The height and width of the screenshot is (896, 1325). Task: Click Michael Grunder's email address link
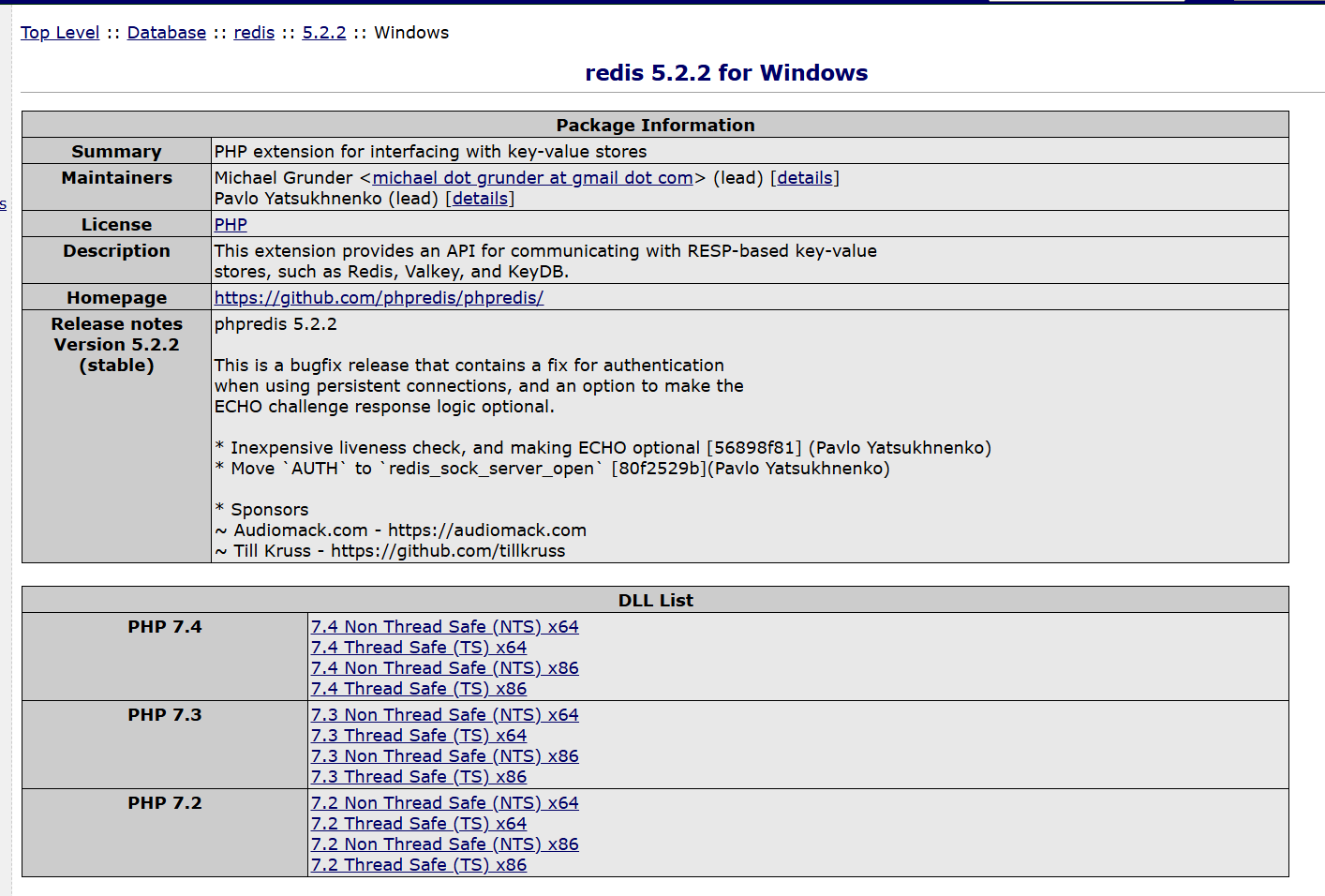coord(532,178)
